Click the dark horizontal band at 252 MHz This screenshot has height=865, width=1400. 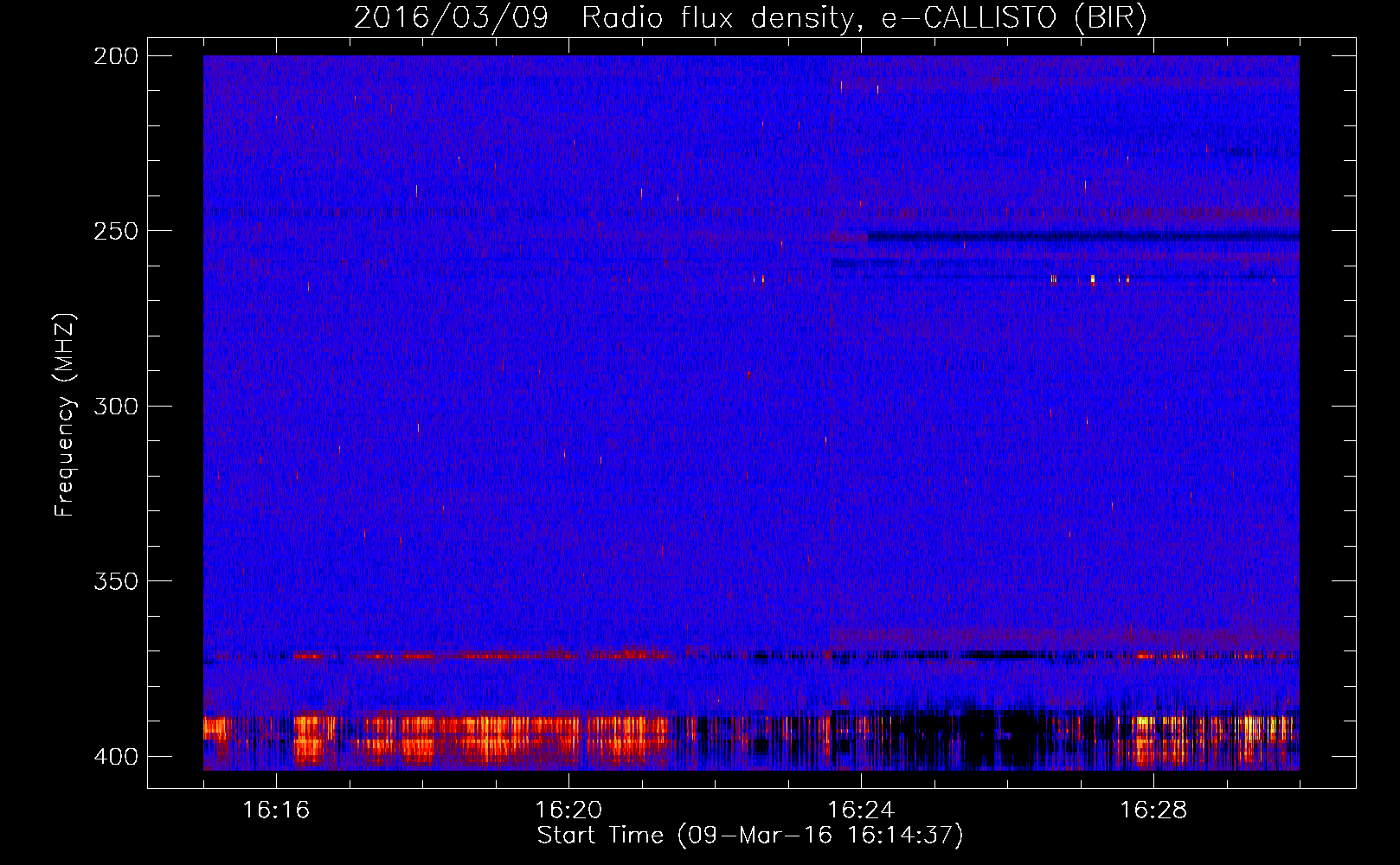click(1083, 236)
